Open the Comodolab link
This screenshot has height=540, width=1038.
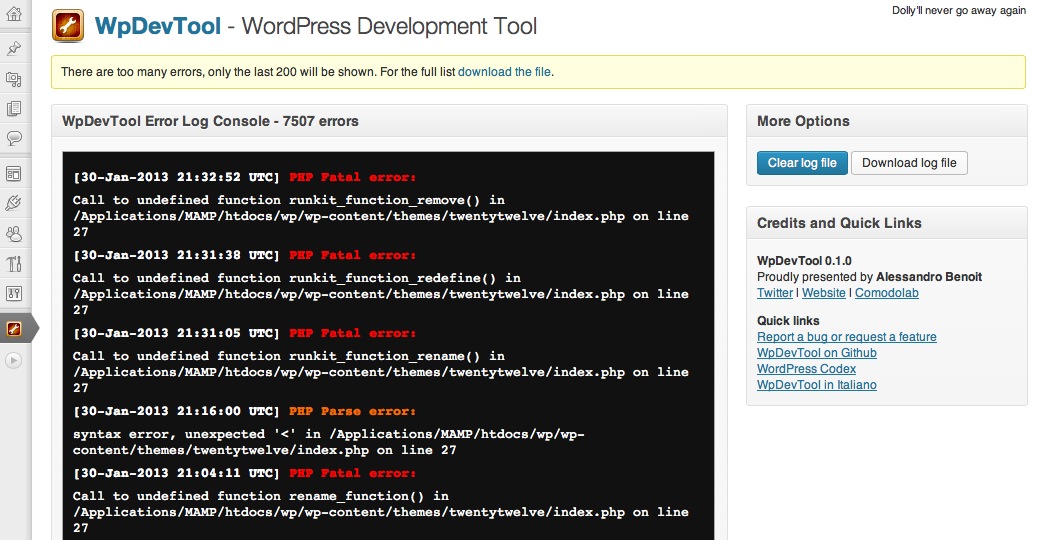click(886, 292)
